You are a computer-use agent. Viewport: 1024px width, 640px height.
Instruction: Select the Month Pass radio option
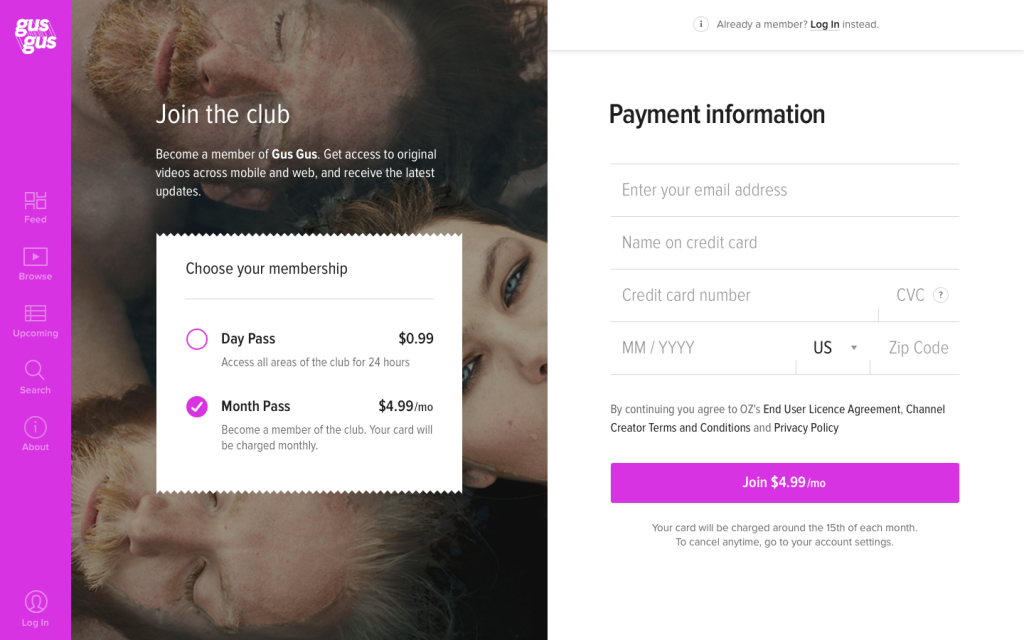tap(197, 406)
